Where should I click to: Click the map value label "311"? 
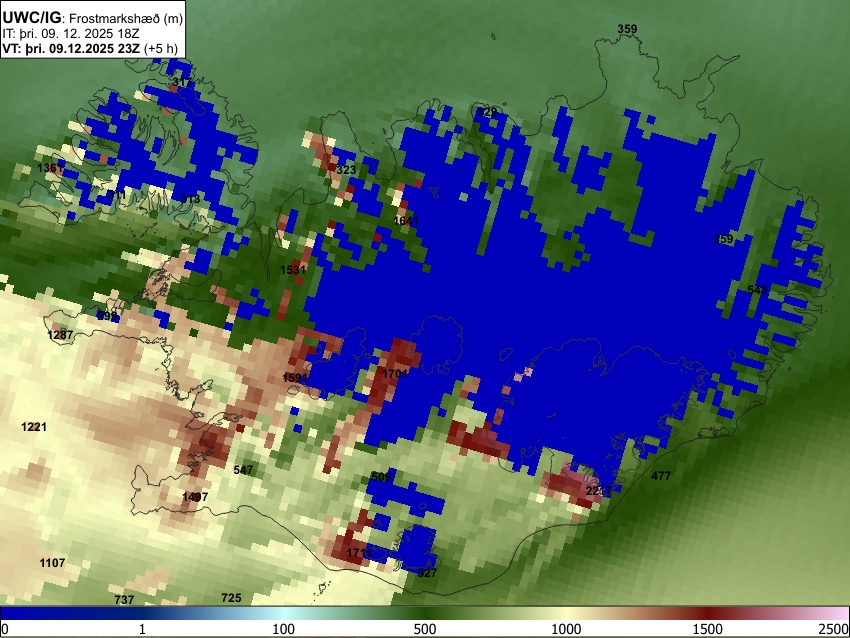(116, 195)
